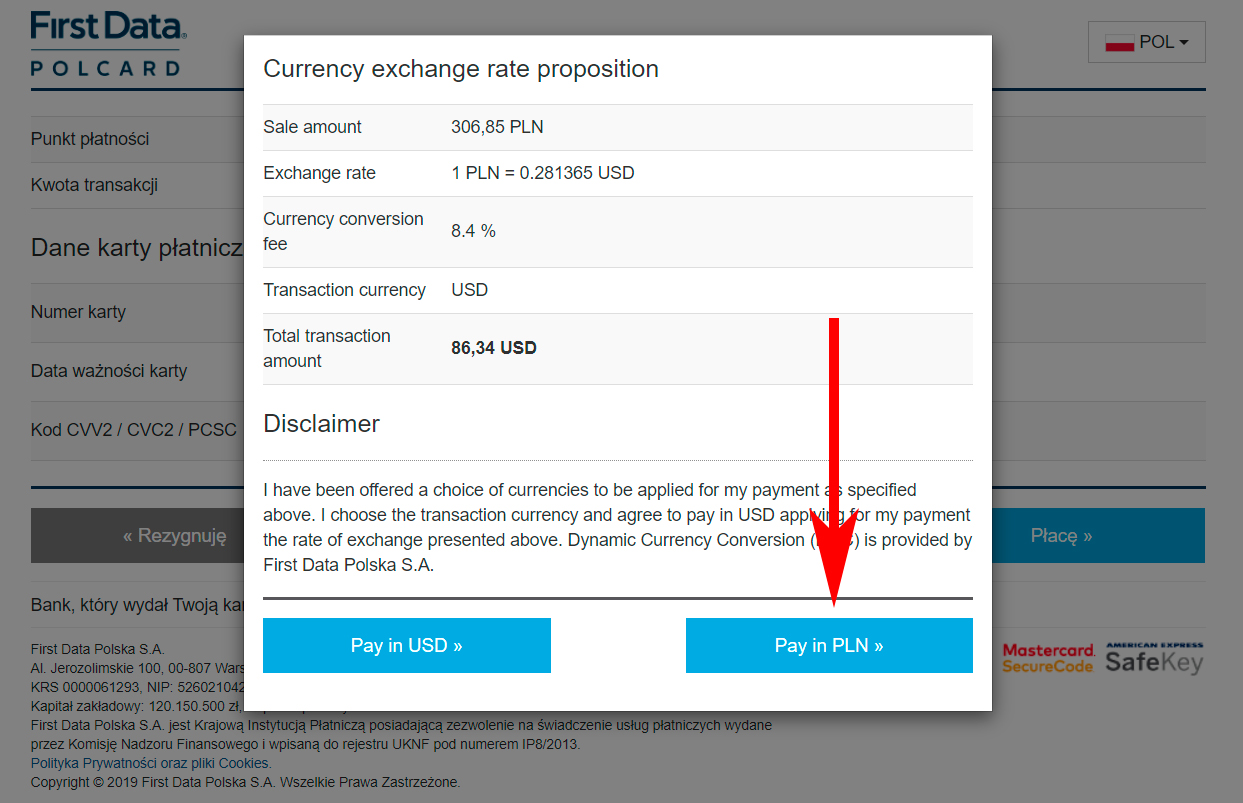Screen dimensions: 1243x803
Task: Click the First Data Polcard logo
Action: (x=107, y=43)
